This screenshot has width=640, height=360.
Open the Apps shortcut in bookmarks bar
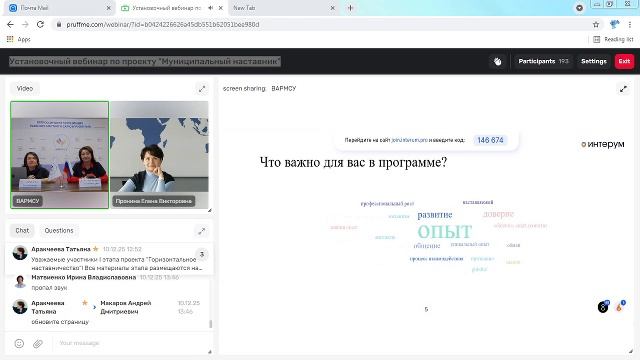click(19, 39)
